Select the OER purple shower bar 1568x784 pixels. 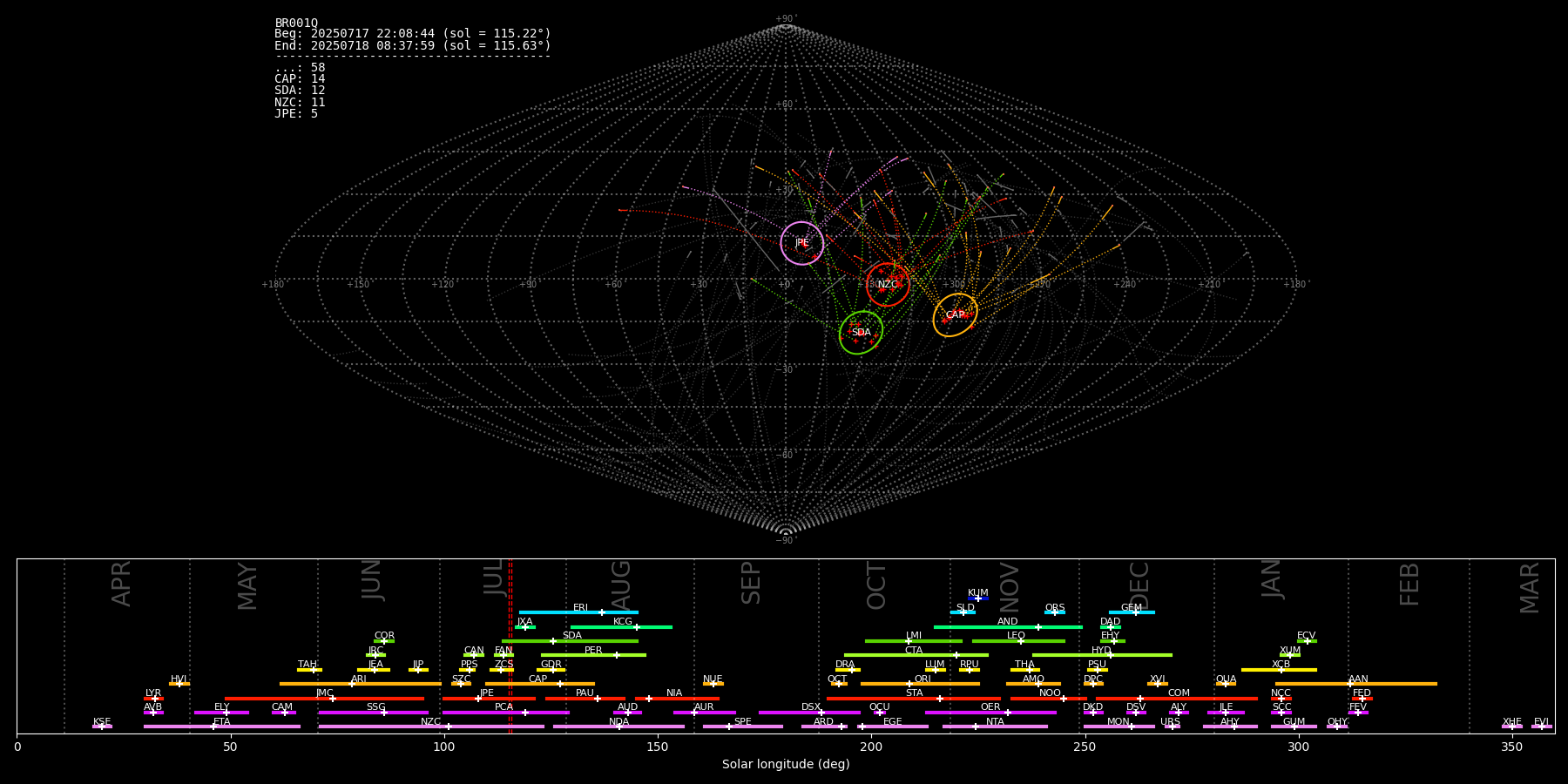click(990, 713)
